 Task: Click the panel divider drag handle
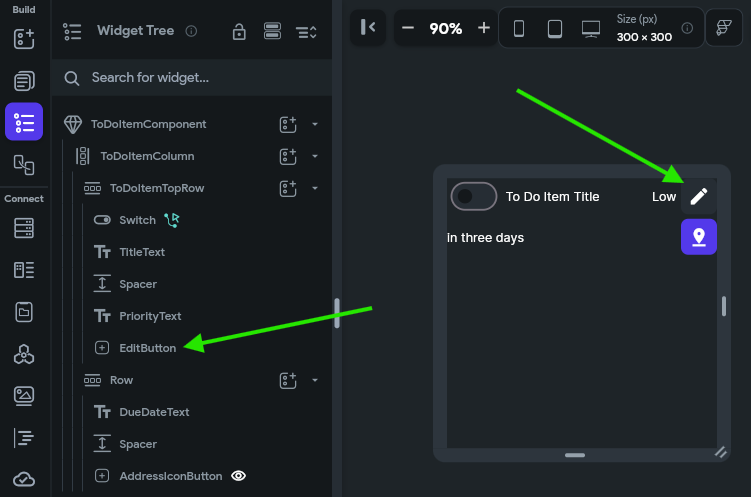tap(337, 313)
